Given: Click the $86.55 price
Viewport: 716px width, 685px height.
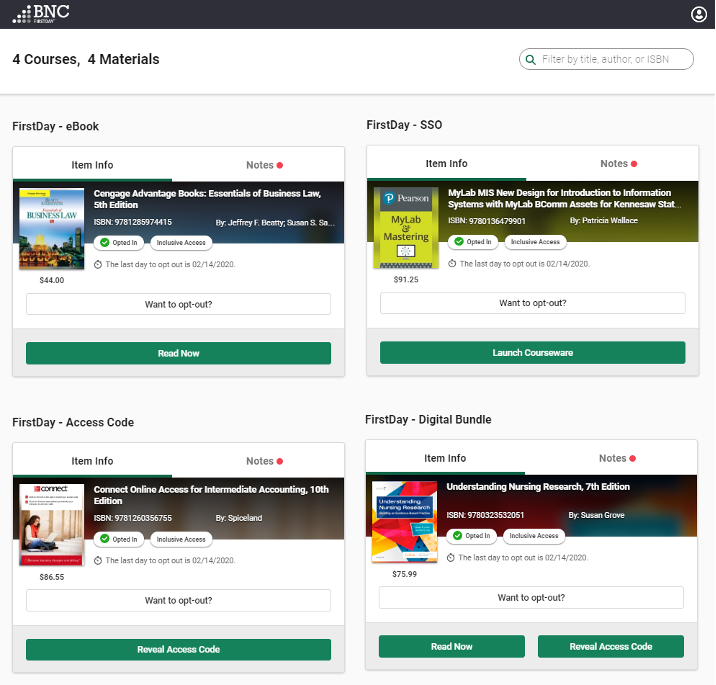Looking at the screenshot, I should 52,577.
